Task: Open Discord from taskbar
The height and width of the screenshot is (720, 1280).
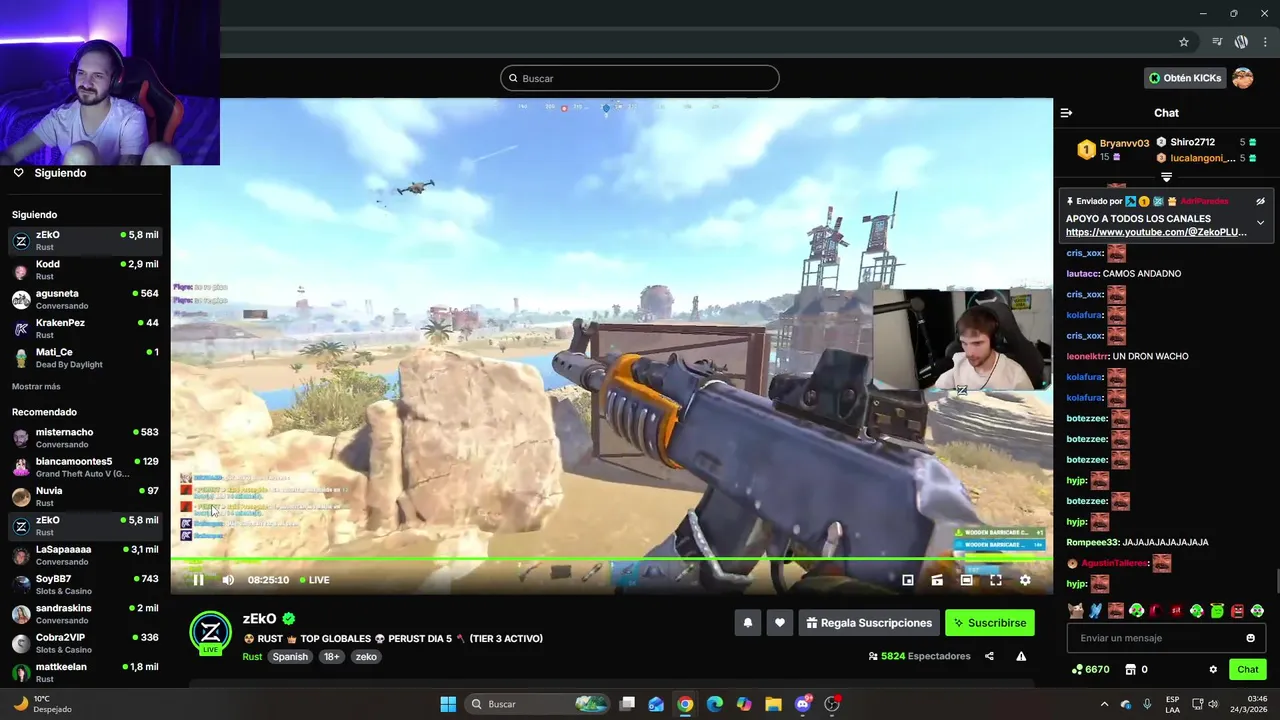Action: tap(802, 704)
